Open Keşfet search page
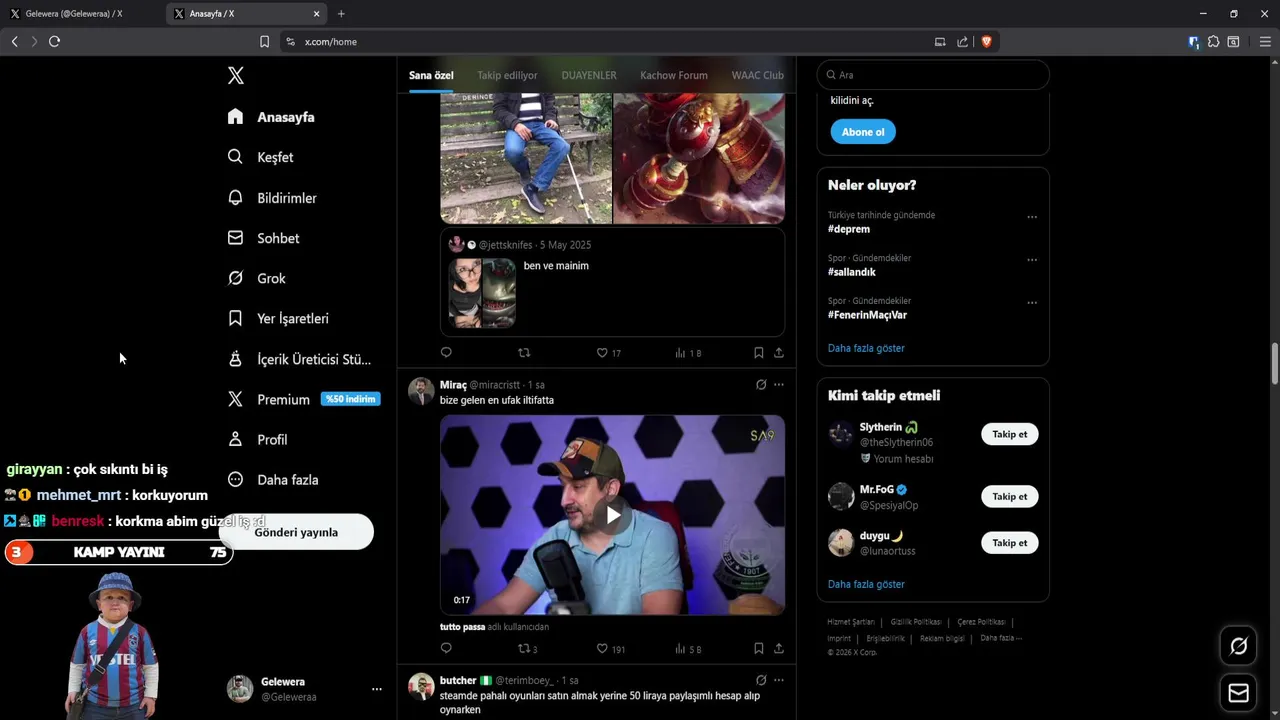Viewport: 1280px width, 720px height. pos(260,157)
